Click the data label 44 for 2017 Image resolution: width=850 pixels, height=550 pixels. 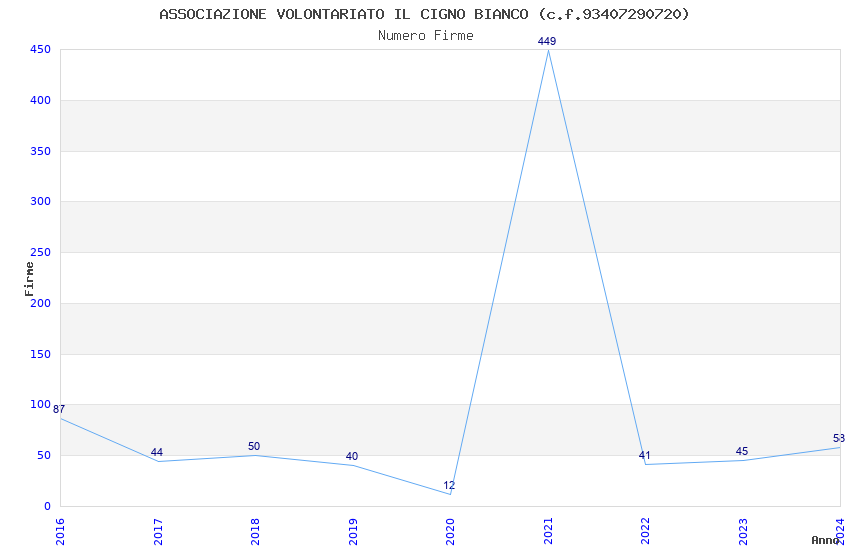157,452
